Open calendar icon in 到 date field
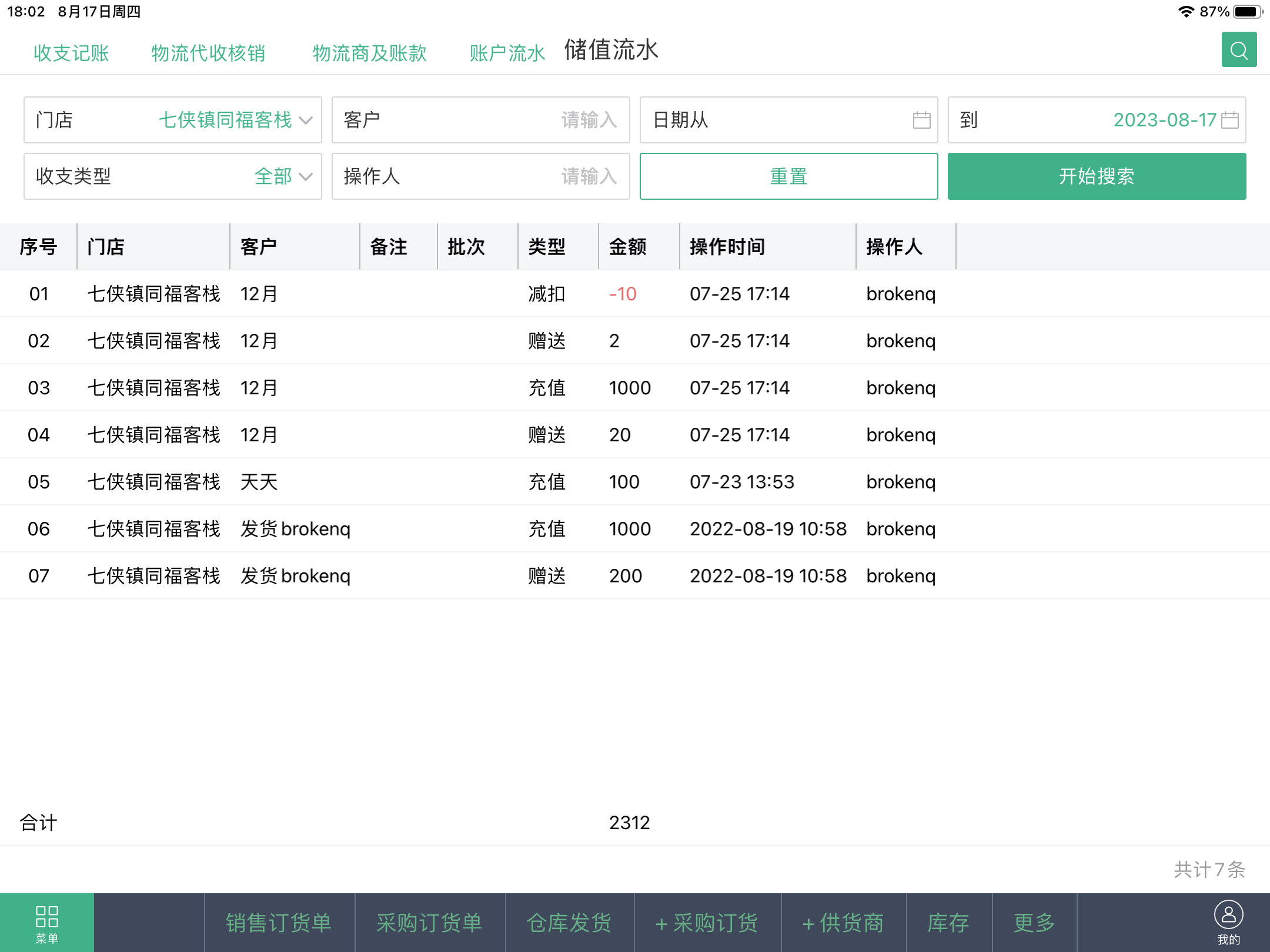The height and width of the screenshot is (952, 1270). [x=1229, y=120]
